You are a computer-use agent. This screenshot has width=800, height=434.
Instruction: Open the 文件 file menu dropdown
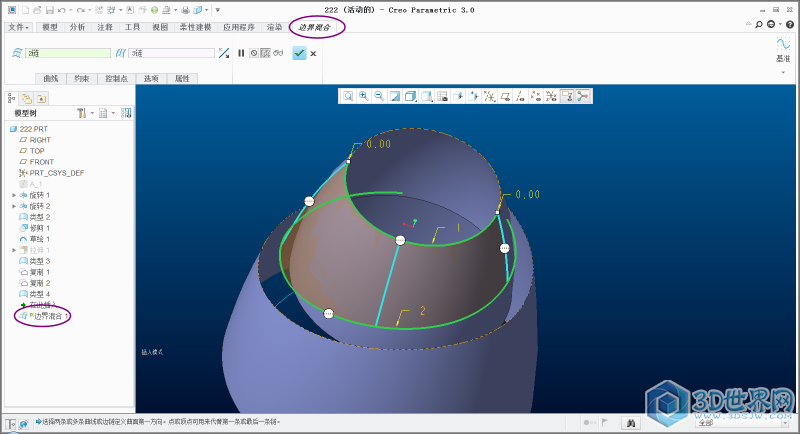tap(18, 27)
